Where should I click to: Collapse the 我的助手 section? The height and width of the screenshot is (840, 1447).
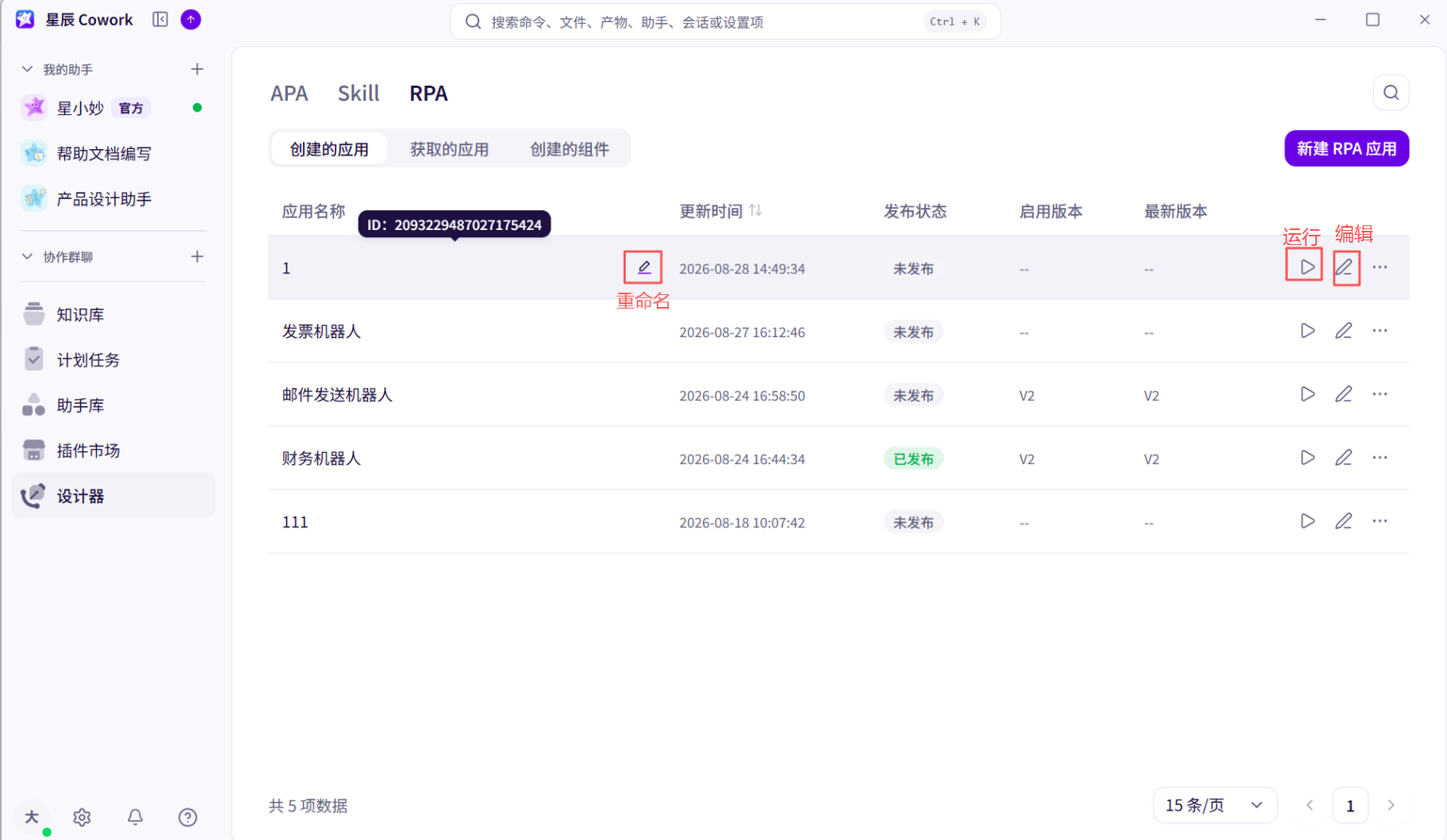27,69
